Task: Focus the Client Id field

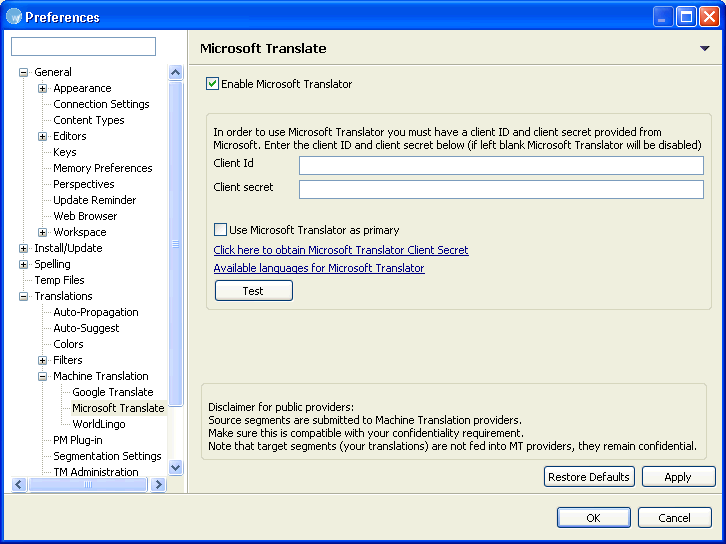Action: 501,165
